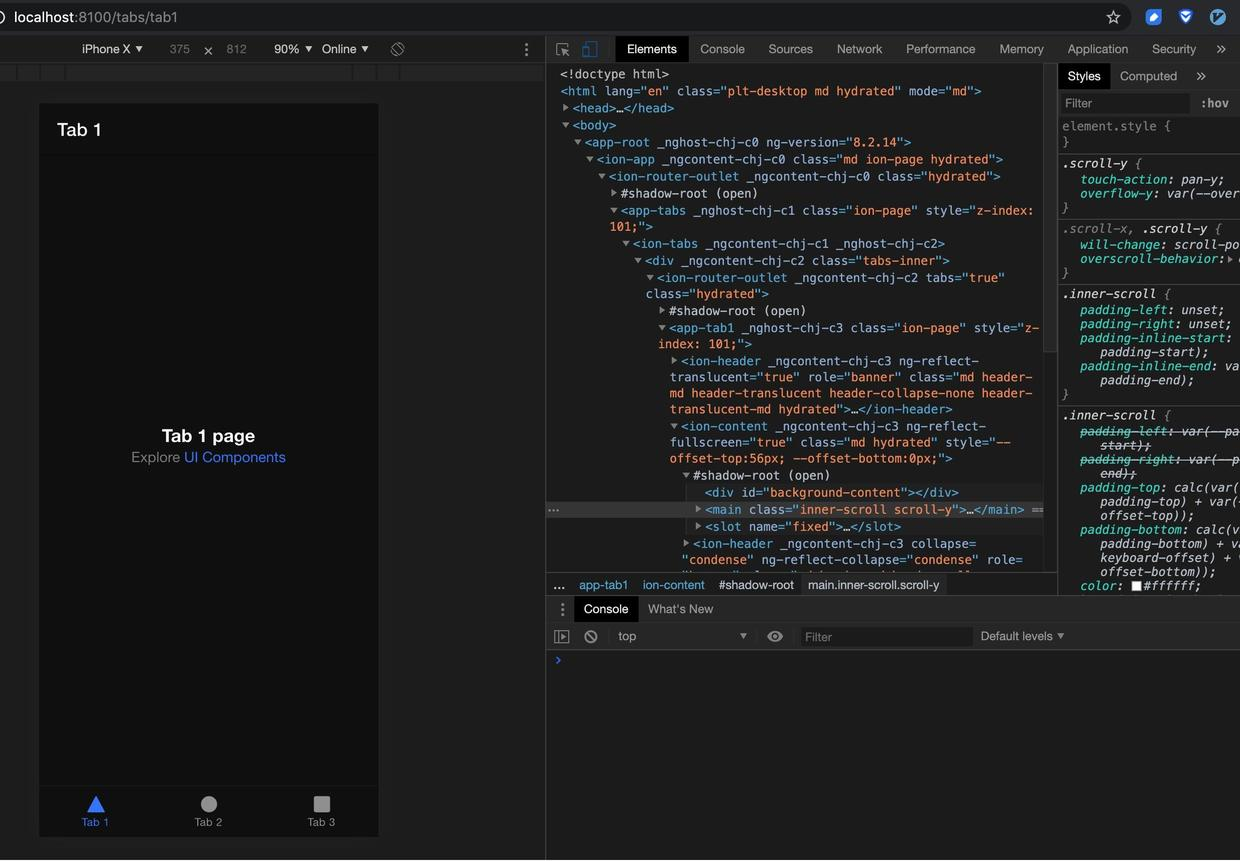Switch to the Network tab

point(859,49)
